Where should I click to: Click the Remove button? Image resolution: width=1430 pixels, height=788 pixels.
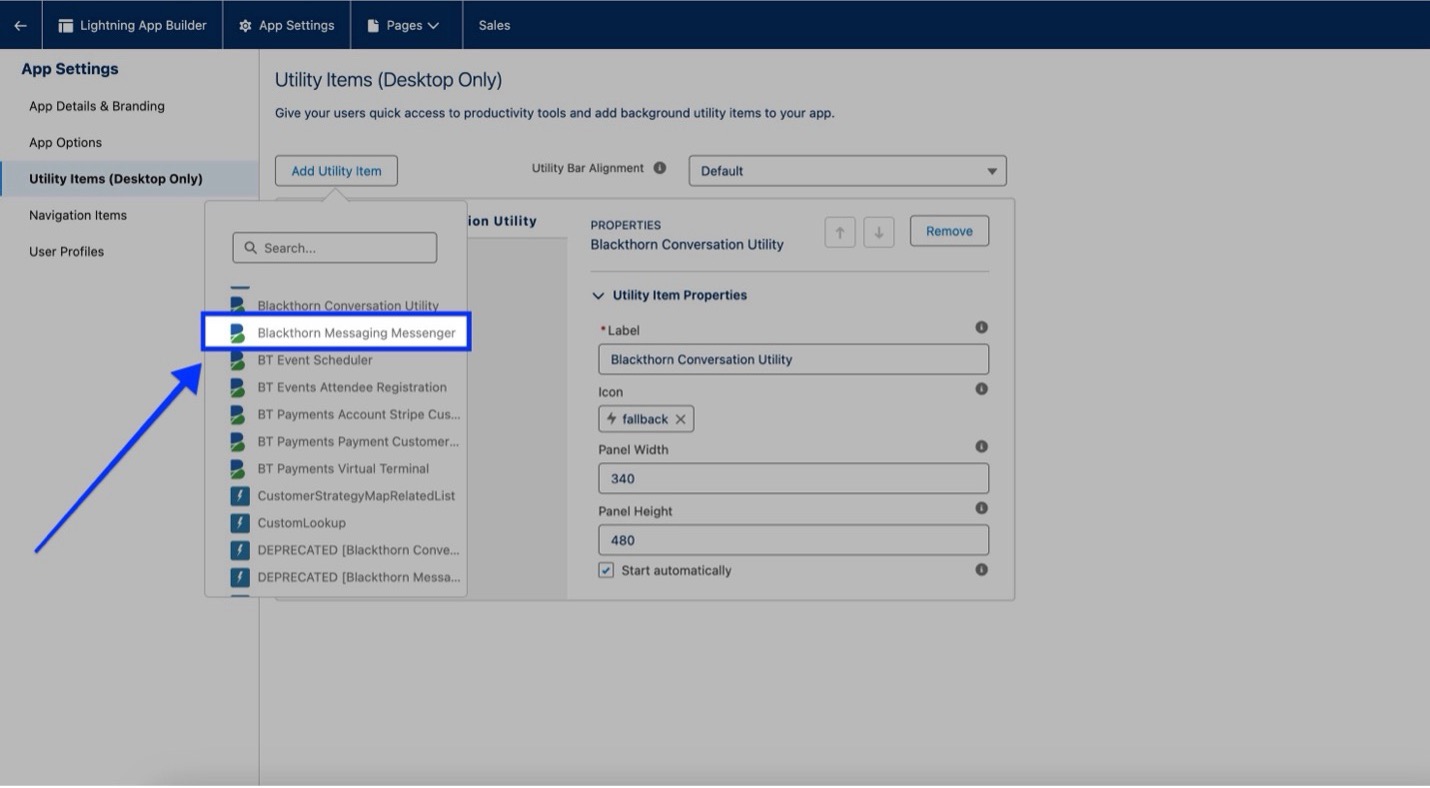(x=949, y=231)
